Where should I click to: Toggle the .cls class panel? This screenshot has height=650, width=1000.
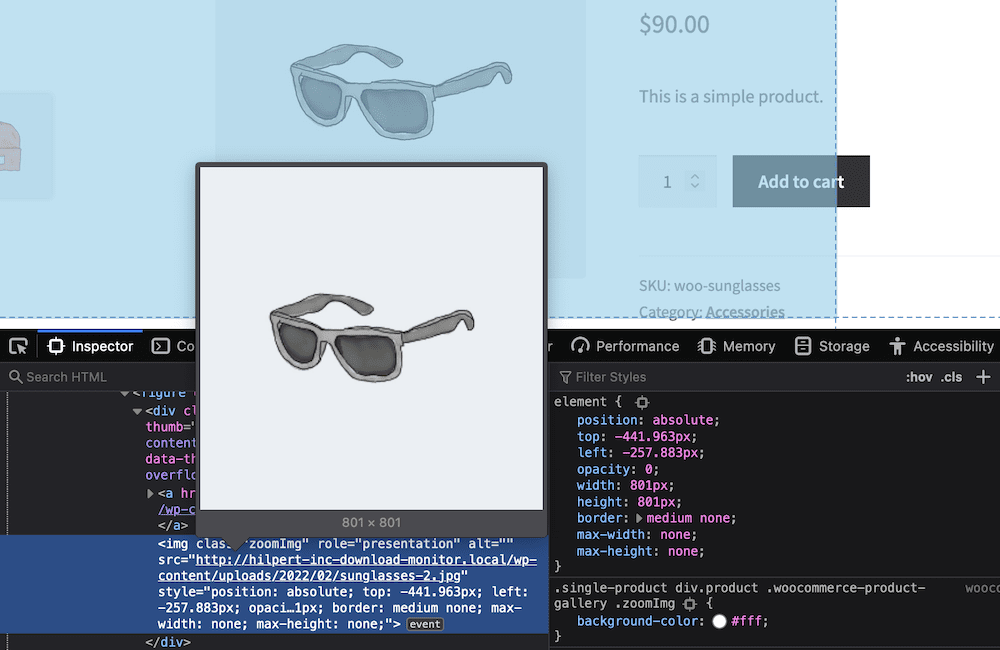(952, 377)
